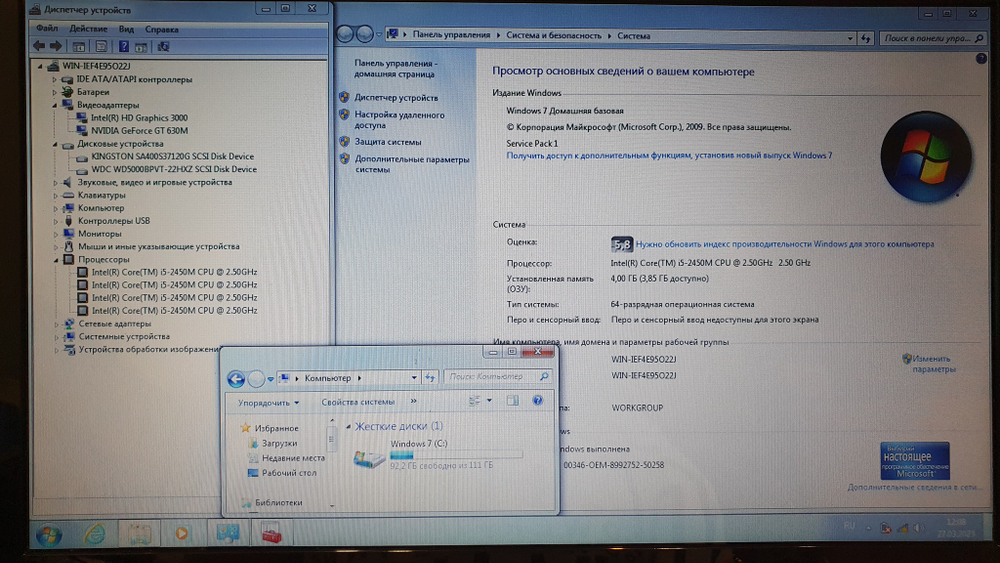Open the Упорядочить dropdown
The width and height of the screenshot is (1000, 563).
[268, 403]
